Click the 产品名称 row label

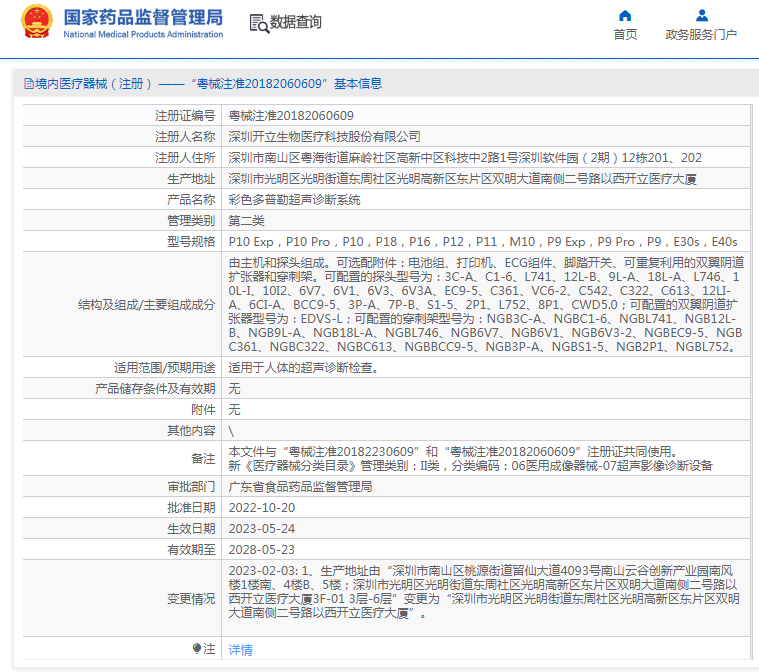pos(191,199)
